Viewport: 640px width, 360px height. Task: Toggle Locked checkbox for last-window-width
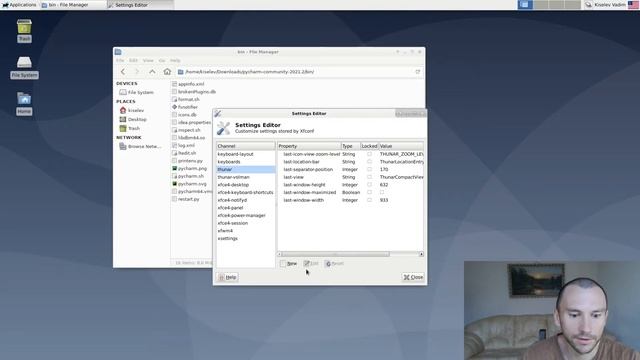click(369, 200)
